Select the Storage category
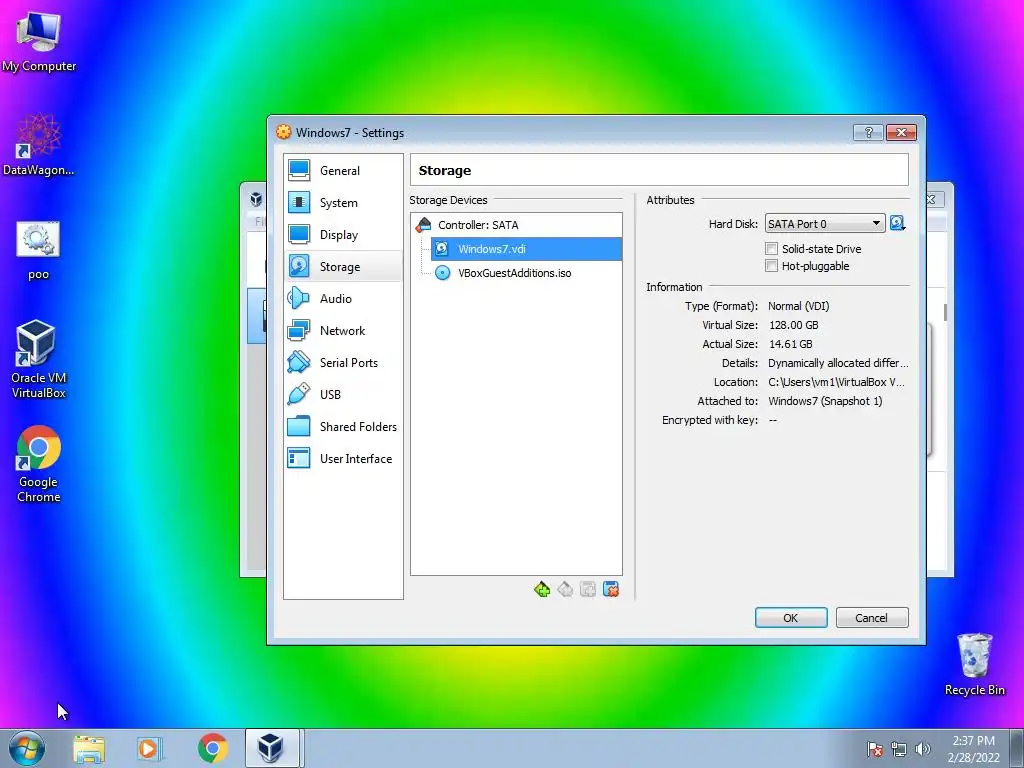 click(343, 266)
